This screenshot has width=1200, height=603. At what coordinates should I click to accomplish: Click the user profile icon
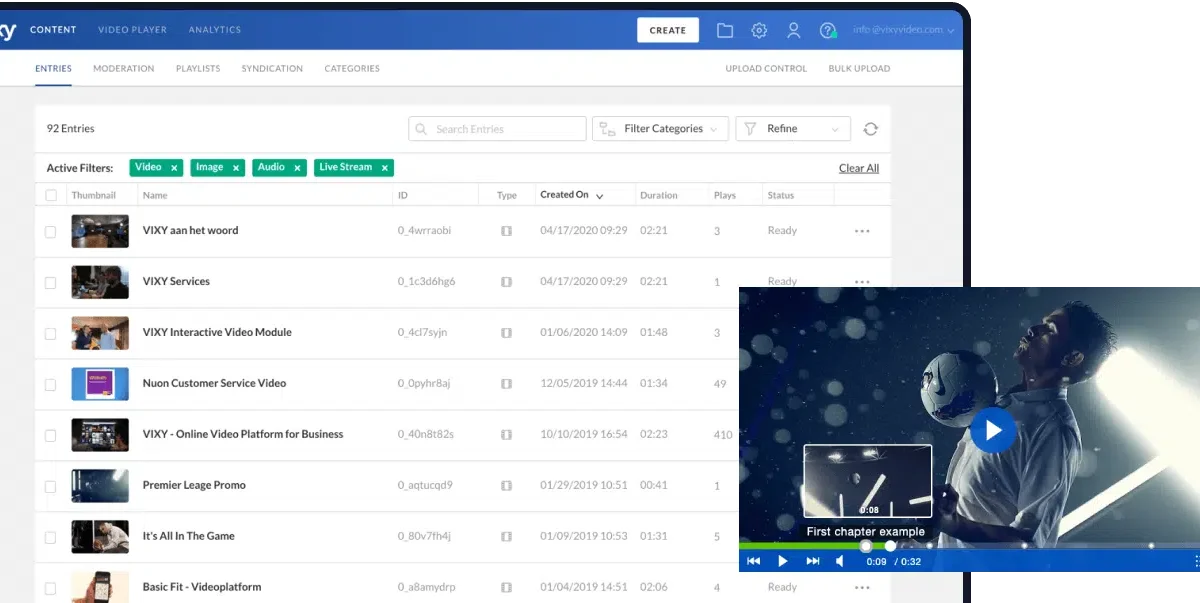pos(793,30)
